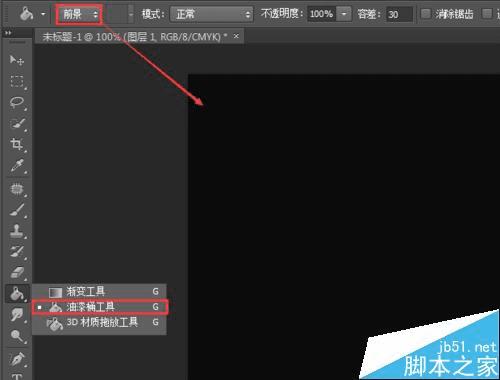Select the Dodge tool
This screenshot has width=500, height=380.
[x=17, y=336]
